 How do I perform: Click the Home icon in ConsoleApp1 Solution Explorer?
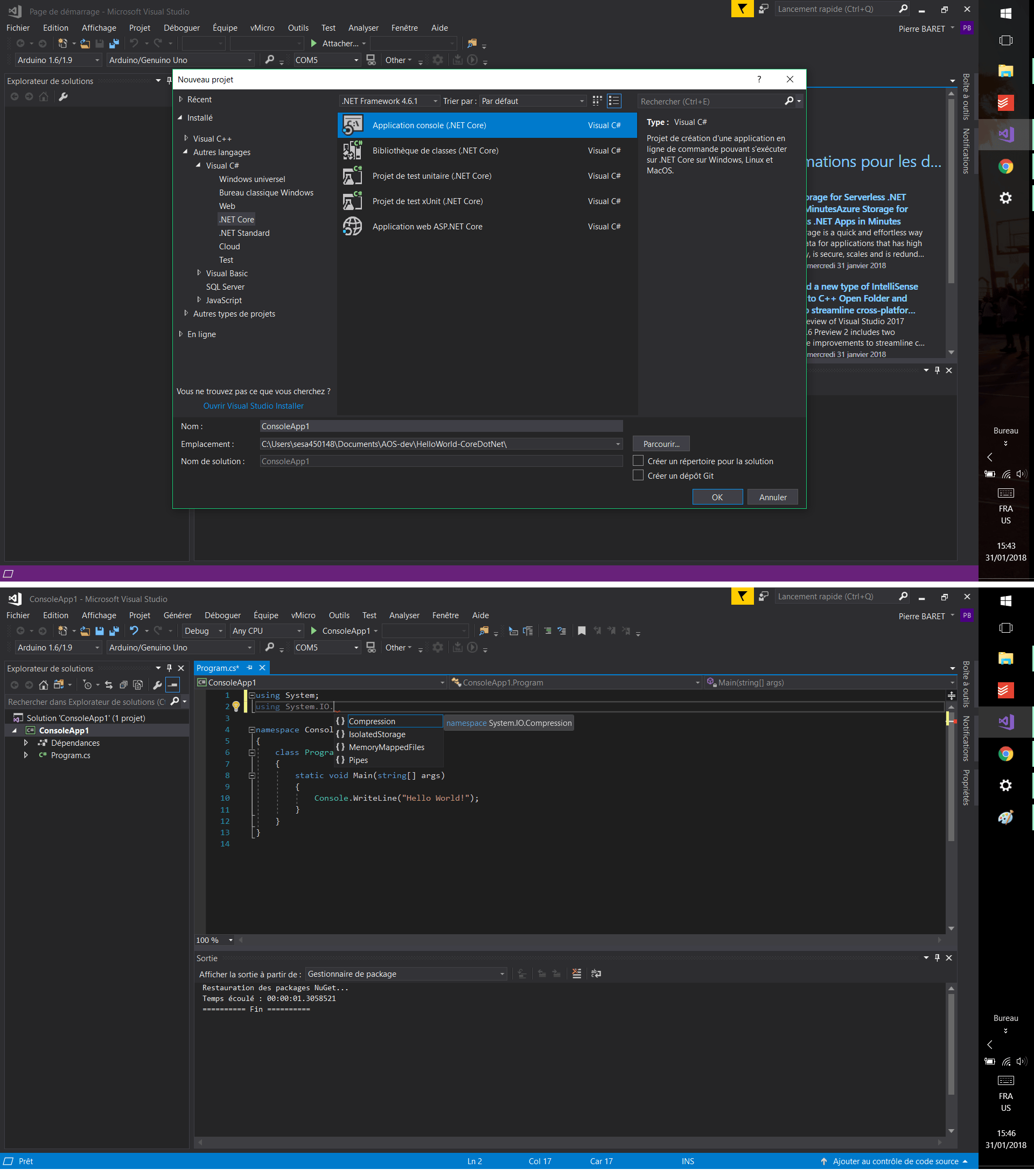pos(43,685)
